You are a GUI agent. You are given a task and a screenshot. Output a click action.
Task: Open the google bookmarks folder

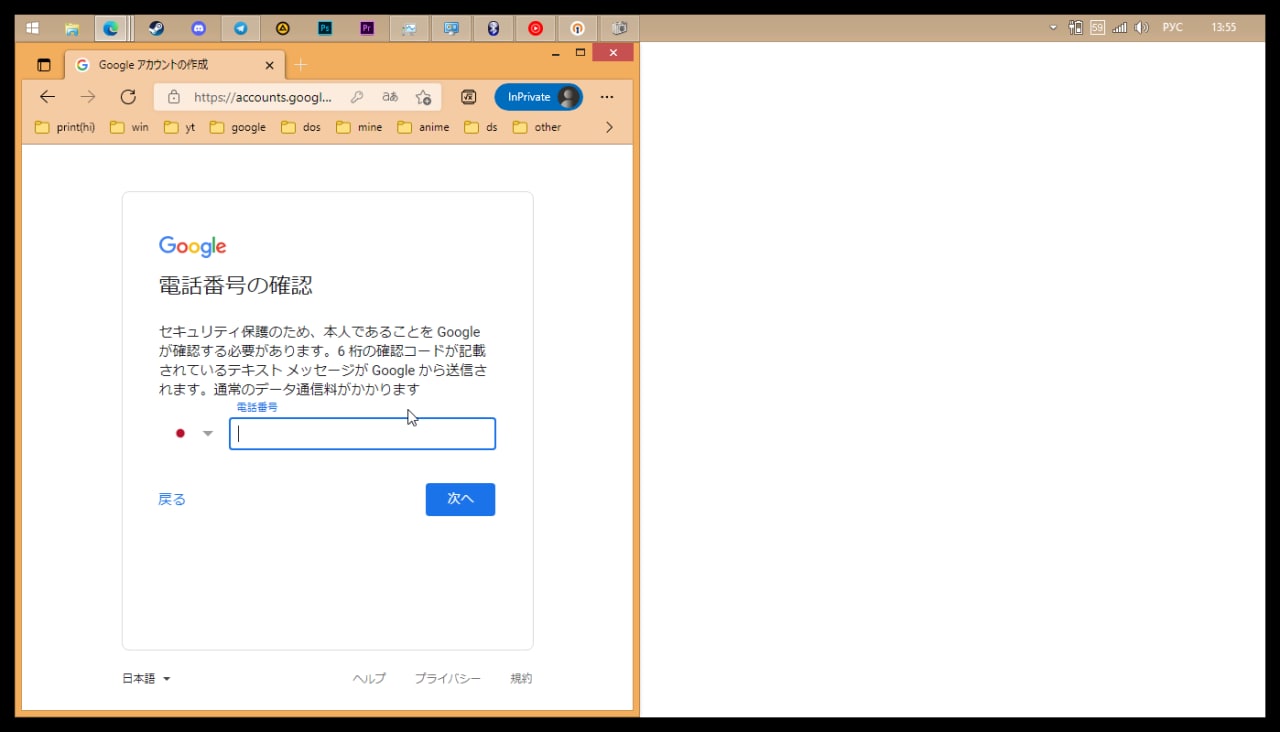[238, 127]
